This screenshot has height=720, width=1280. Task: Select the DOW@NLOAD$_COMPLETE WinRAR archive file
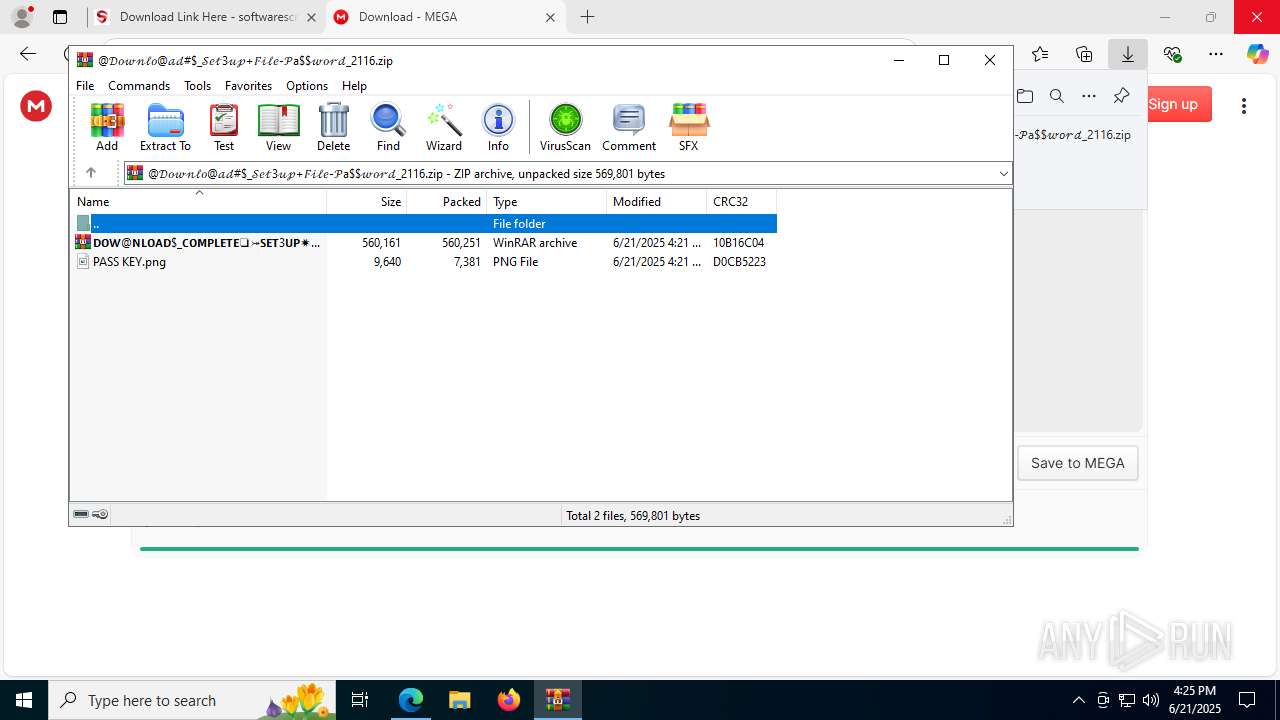click(x=424, y=243)
